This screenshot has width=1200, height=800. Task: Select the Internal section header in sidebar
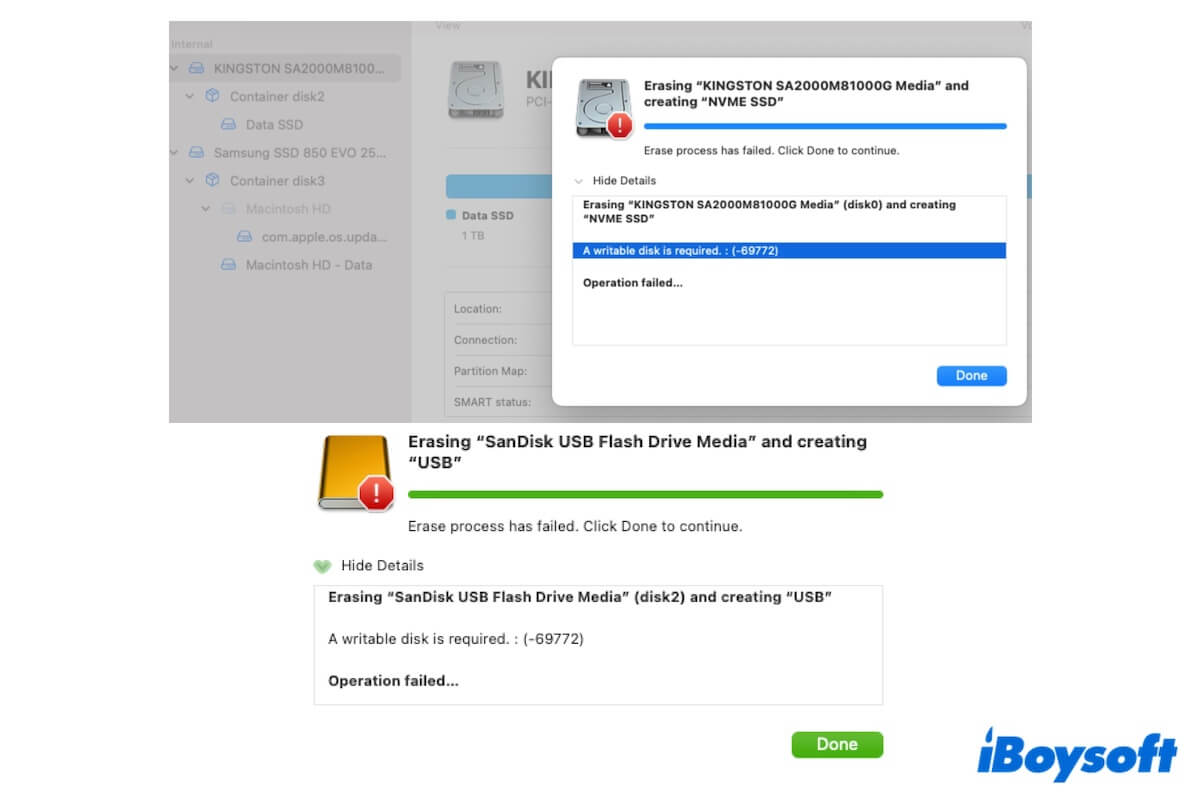pos(190,44)
